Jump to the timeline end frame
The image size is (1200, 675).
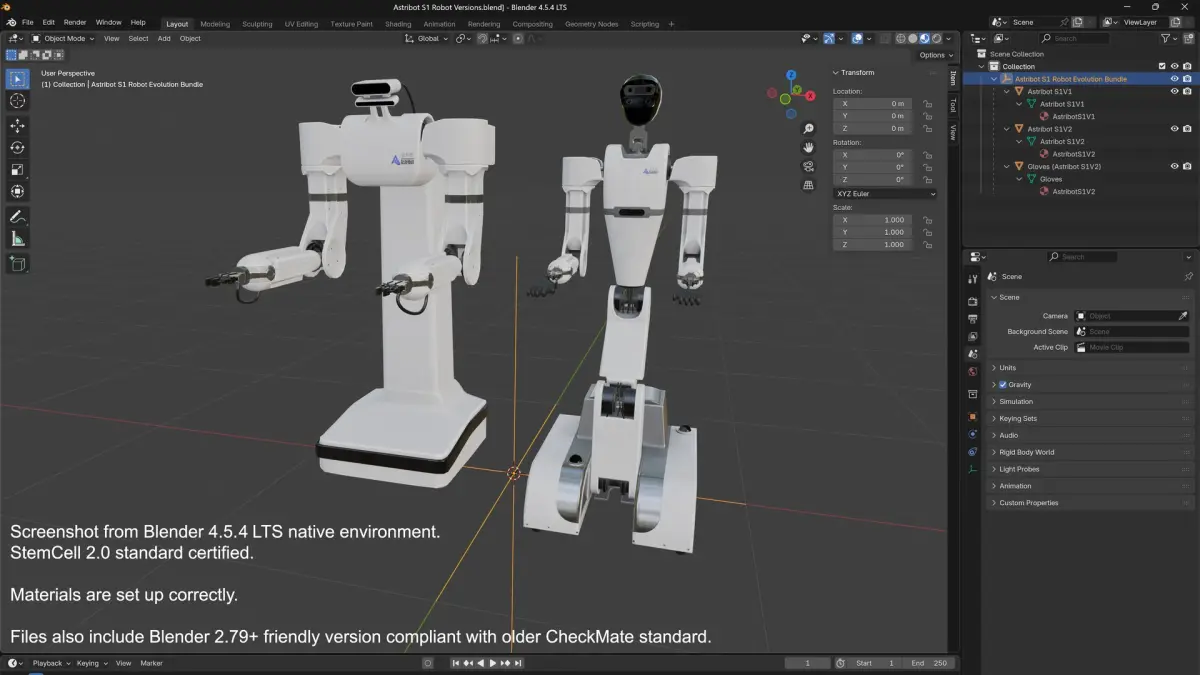pos(518,663)
